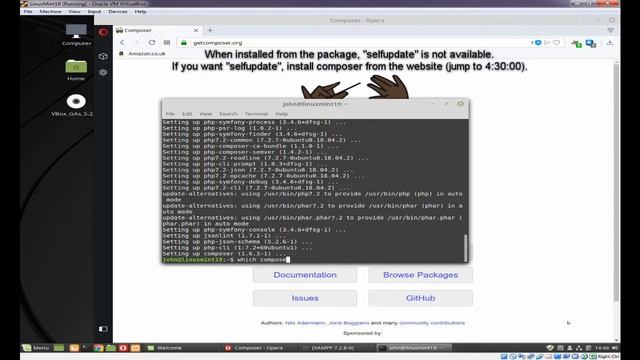Switch to Welcome window in taskbar
This screenshot has width=640, height=360.
tap(165, 348)
